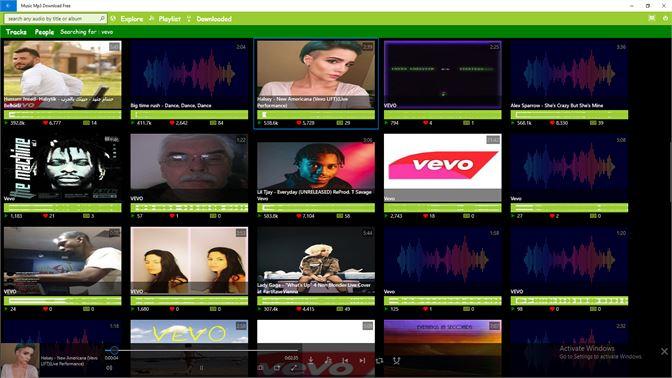Open Big time rush Dance, Dance, Dance thumbnail

(x=189, y=75)
